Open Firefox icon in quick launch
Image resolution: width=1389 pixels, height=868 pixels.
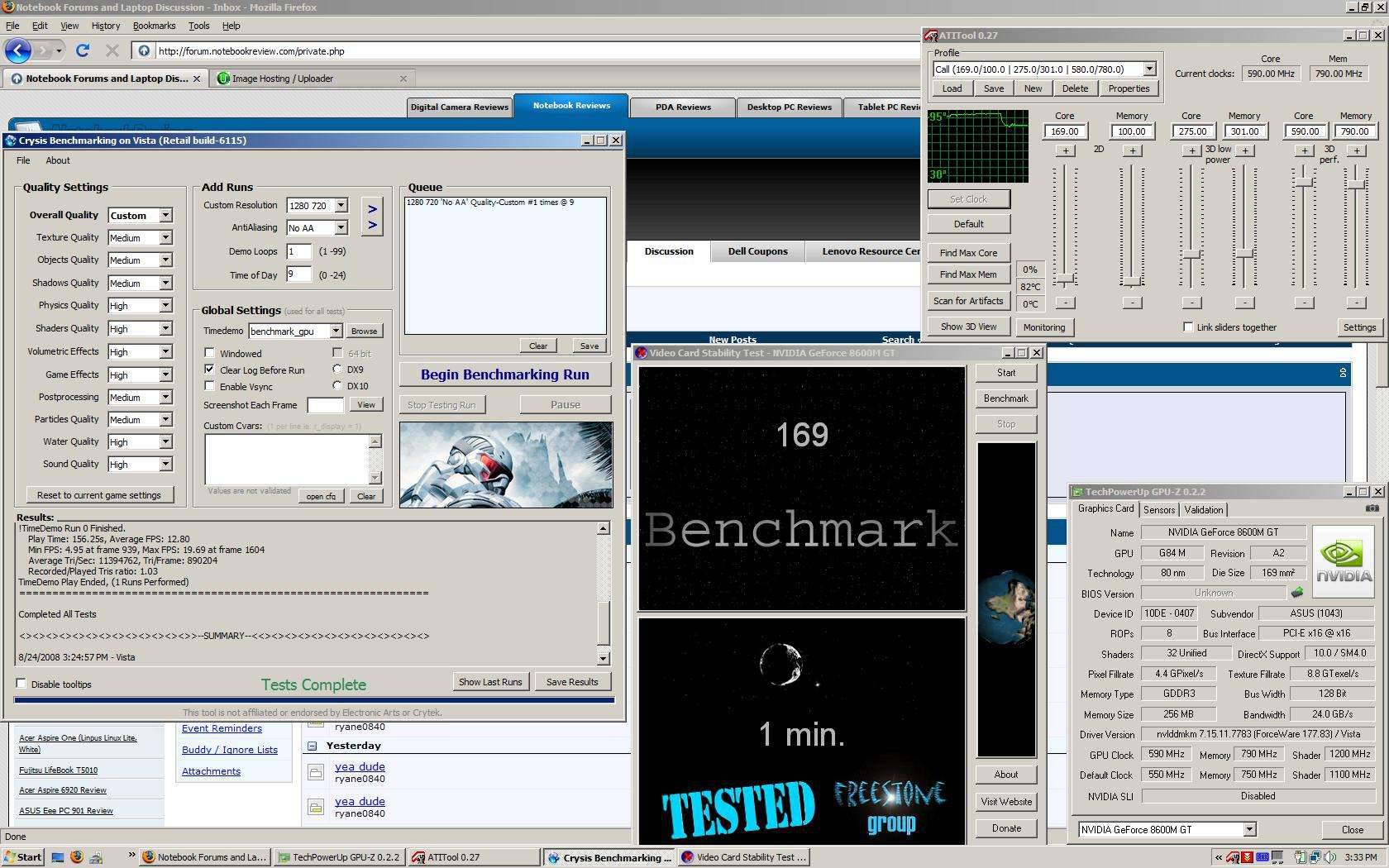coord(77,857)
